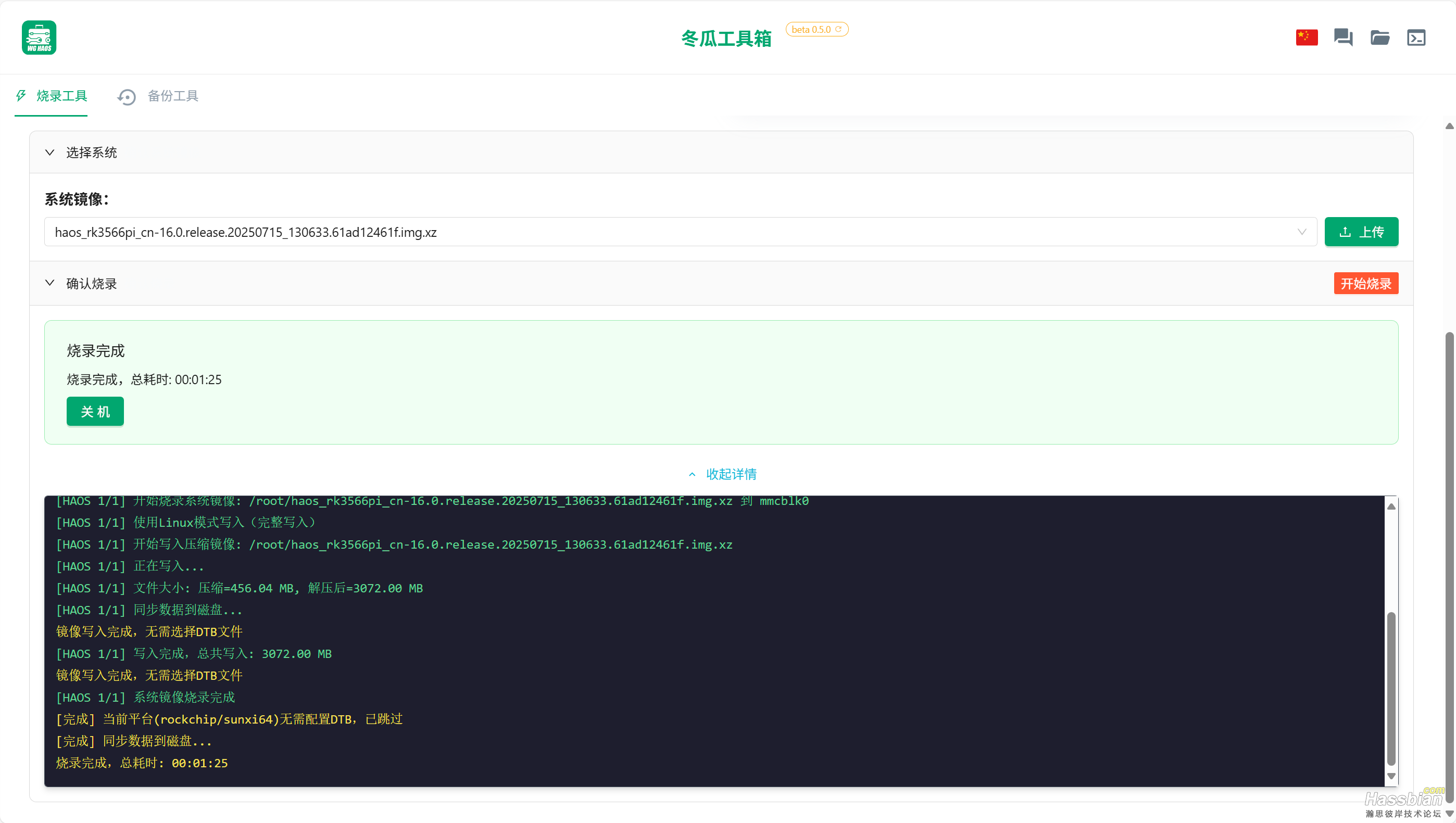This screenshot has height=823, width=1456.
Task: Switch to the 烧录工具 tab
Action: pyautogui.click(x=51, y=96)
